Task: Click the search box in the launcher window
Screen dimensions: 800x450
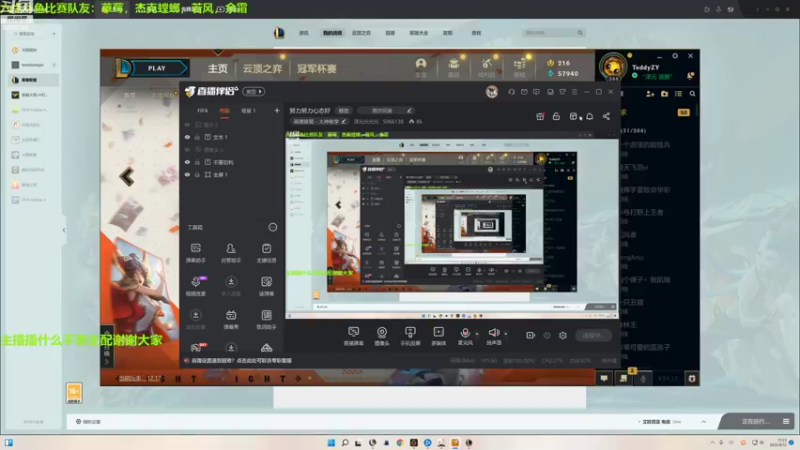Action: pos(554,33)
